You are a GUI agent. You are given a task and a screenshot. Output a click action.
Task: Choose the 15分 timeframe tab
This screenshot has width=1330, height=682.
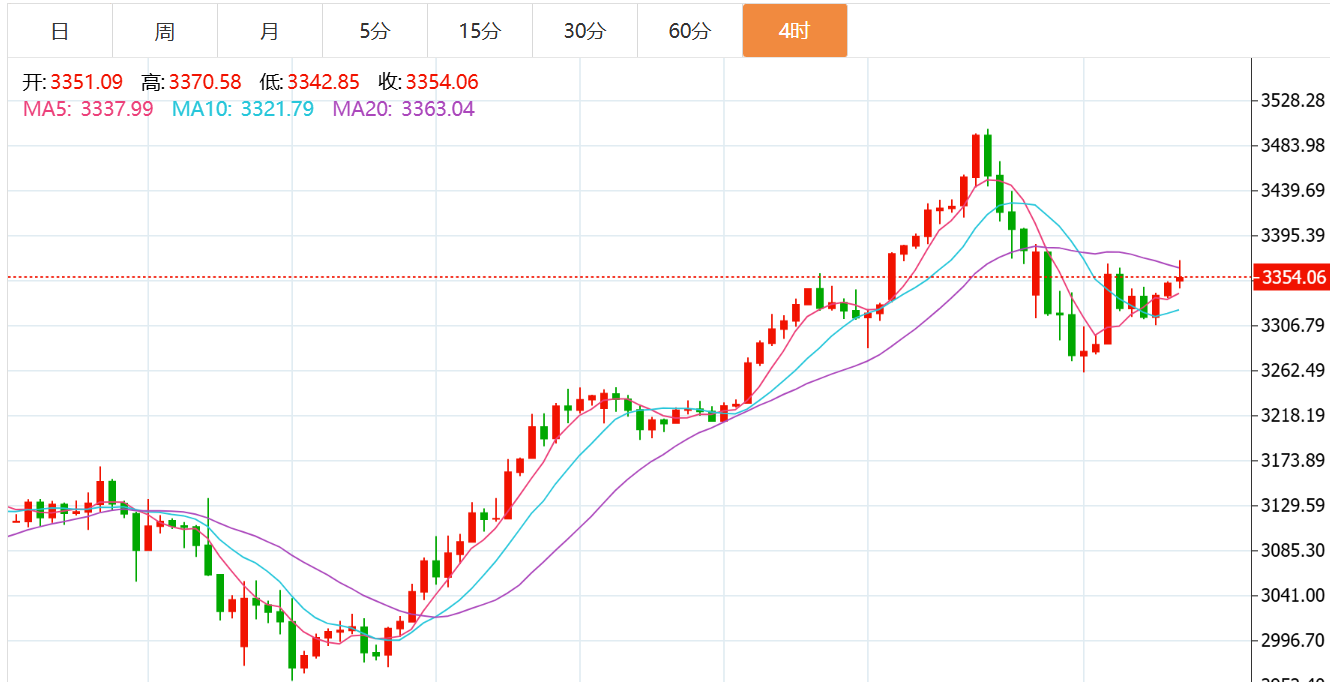[x=480, y=31]
